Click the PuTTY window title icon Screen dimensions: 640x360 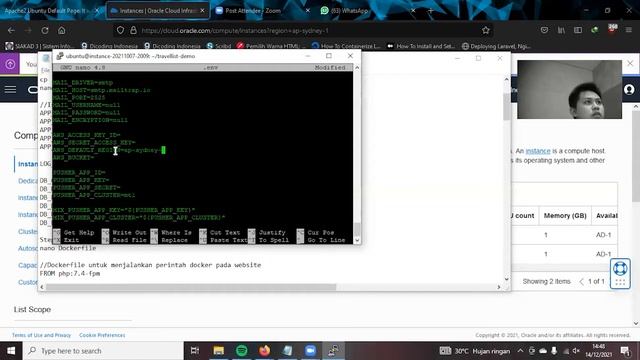coord(60,56)
